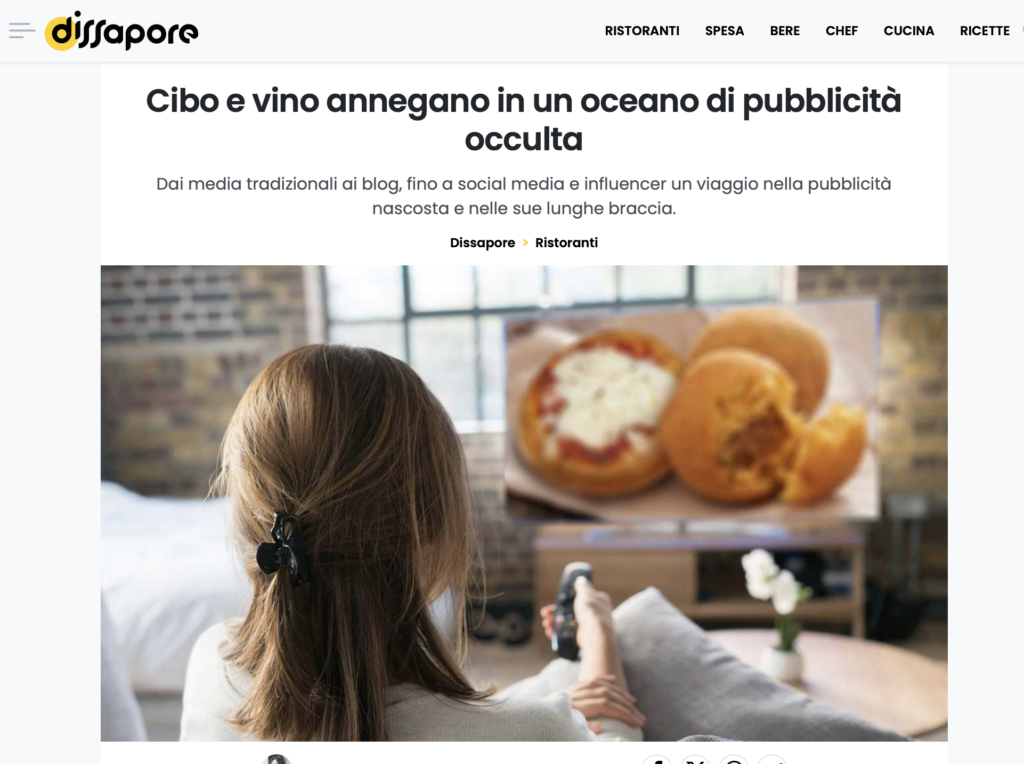Follow the Dissapore breadcrumb link
1024x764 pixels.
click(x=483, y=243)
